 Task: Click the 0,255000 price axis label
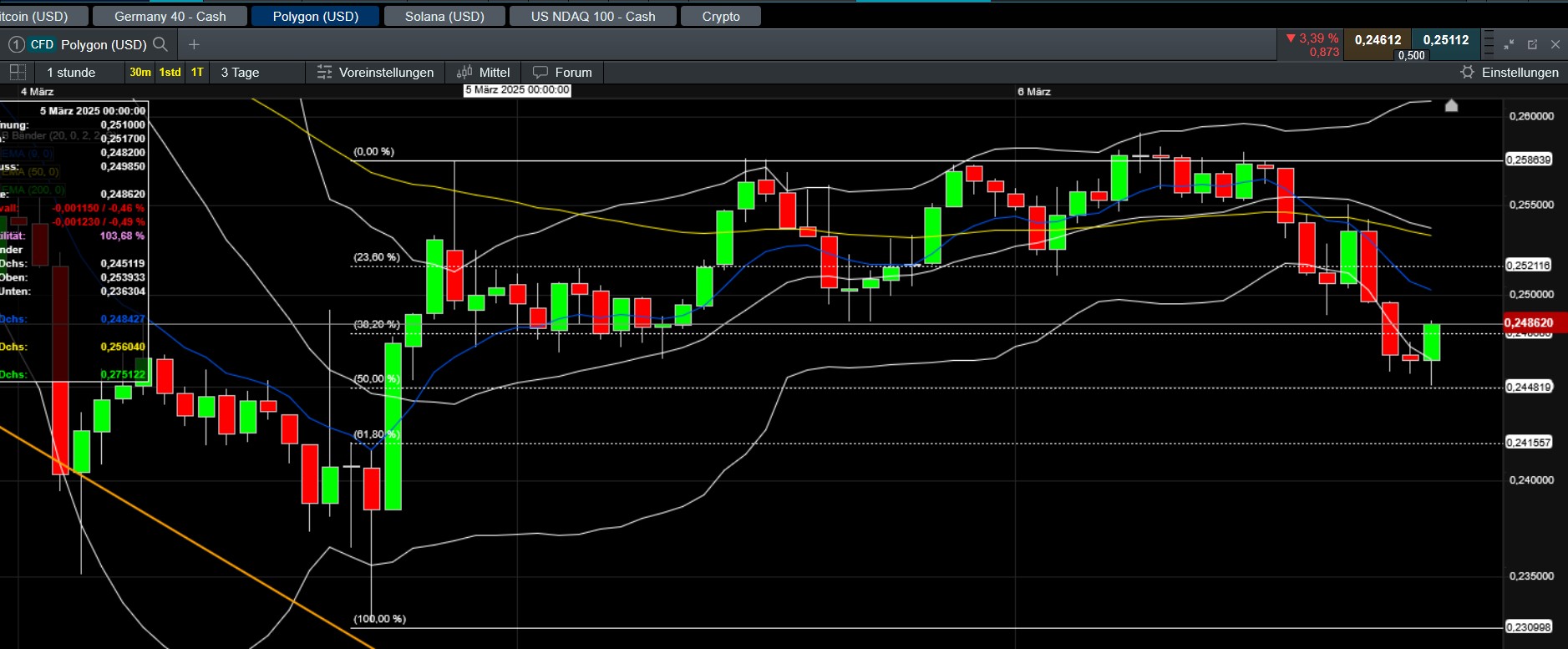point(1531,205)
